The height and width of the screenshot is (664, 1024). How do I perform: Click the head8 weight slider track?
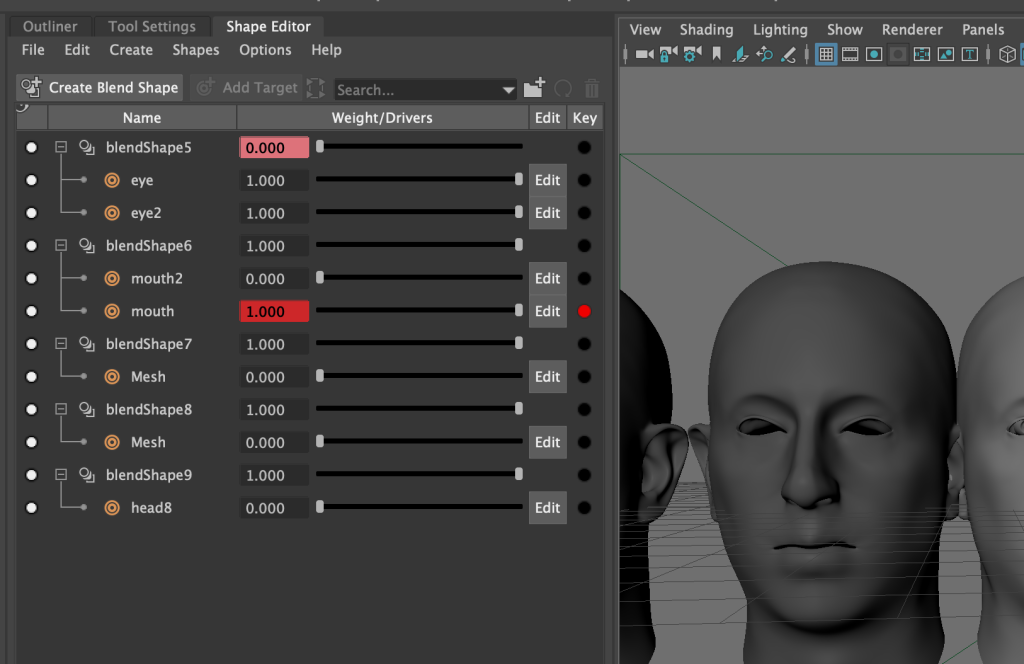point(420,508)
